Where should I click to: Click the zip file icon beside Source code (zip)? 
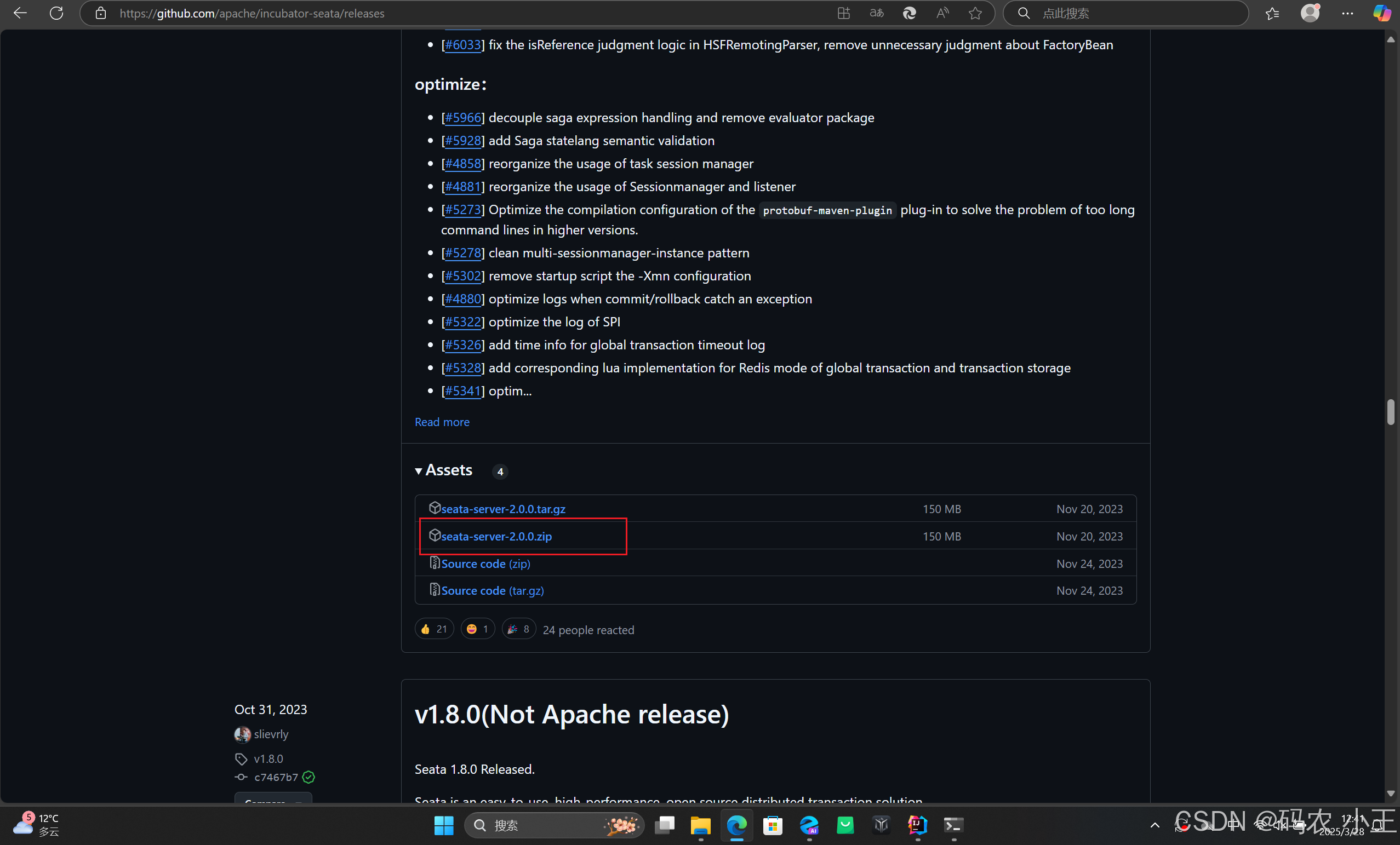click(435, 563)
